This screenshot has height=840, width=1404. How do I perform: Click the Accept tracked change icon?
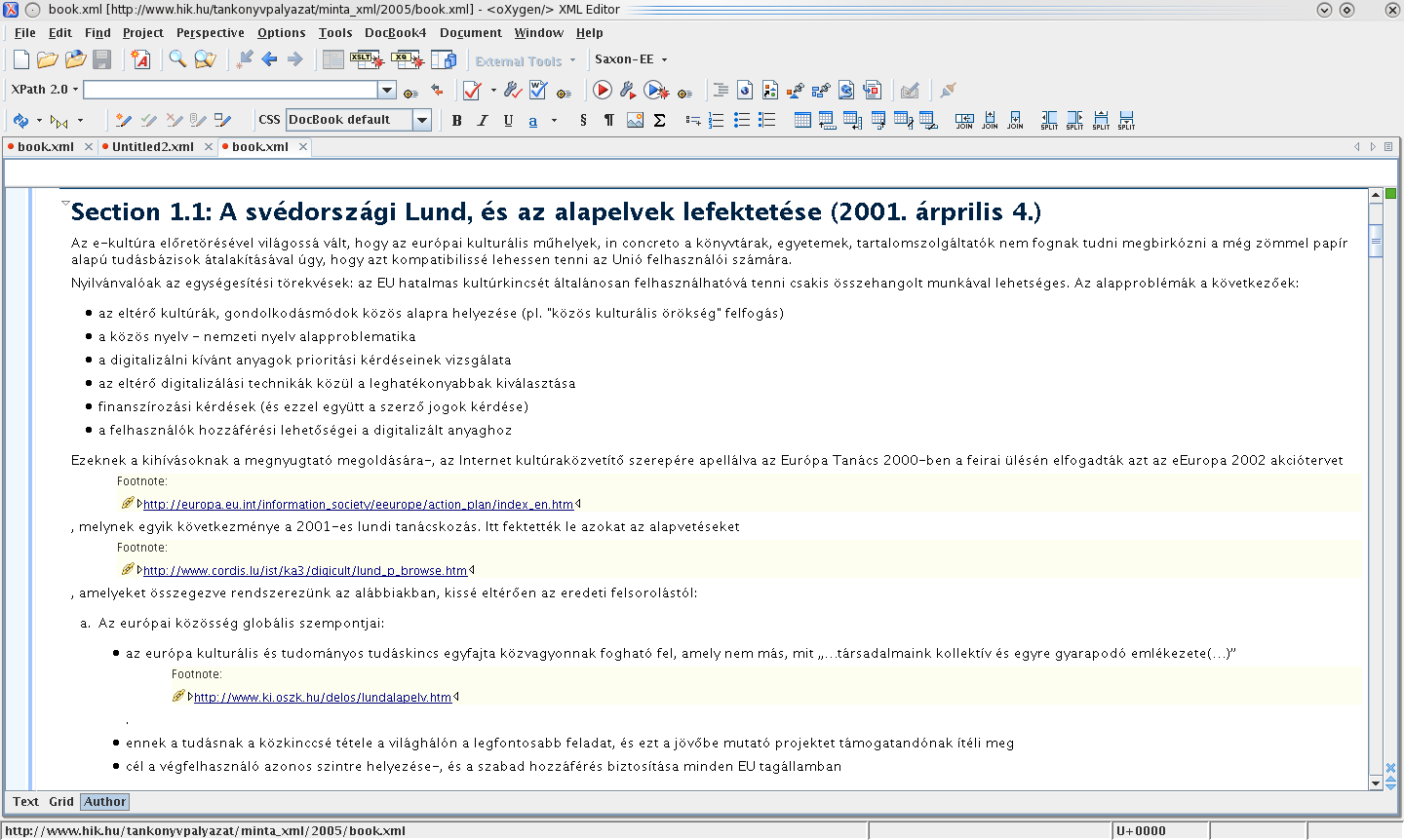click(x=148, y=121)
